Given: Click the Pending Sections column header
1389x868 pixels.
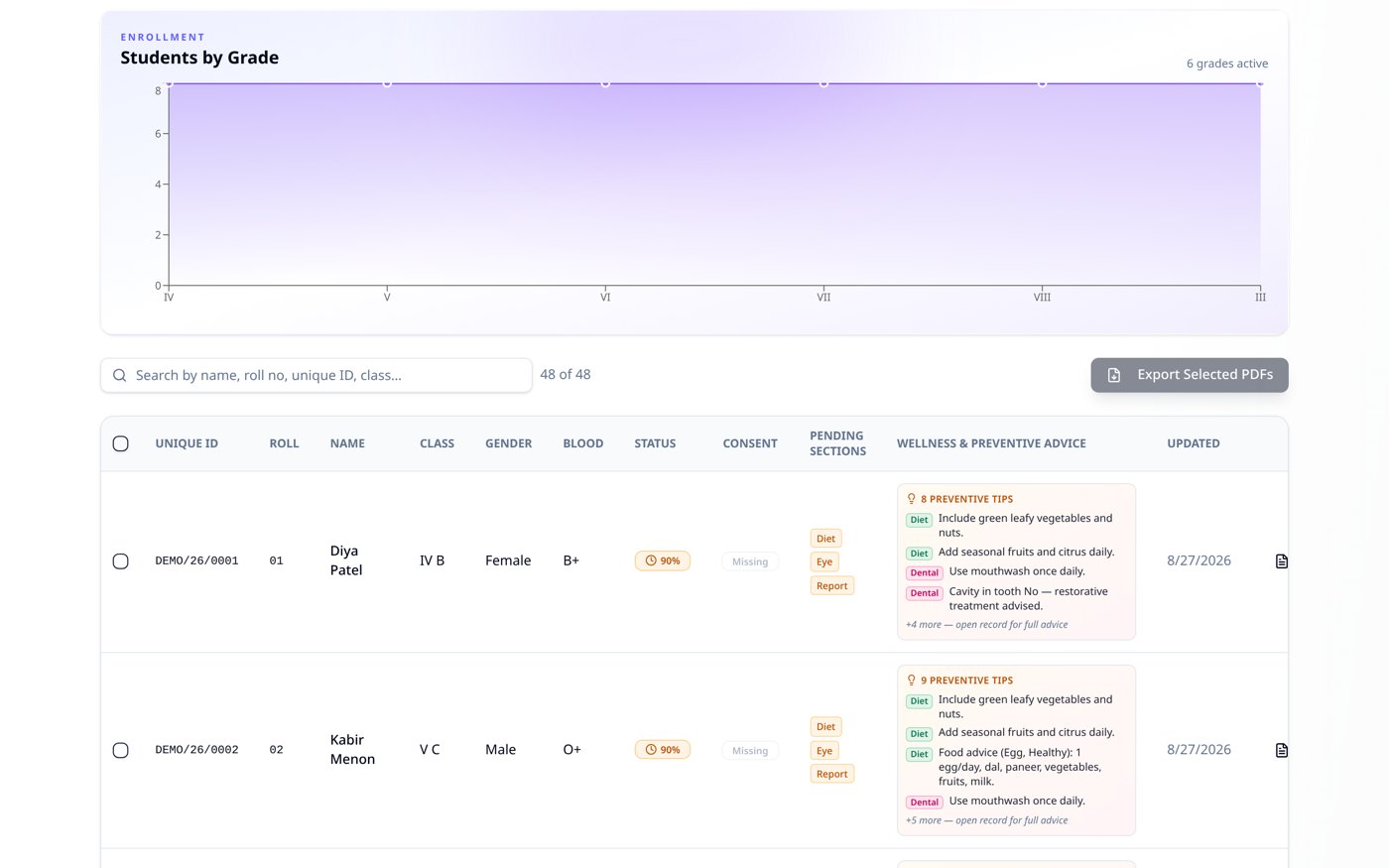Looking at the screenshot, I should coord(837,443).
